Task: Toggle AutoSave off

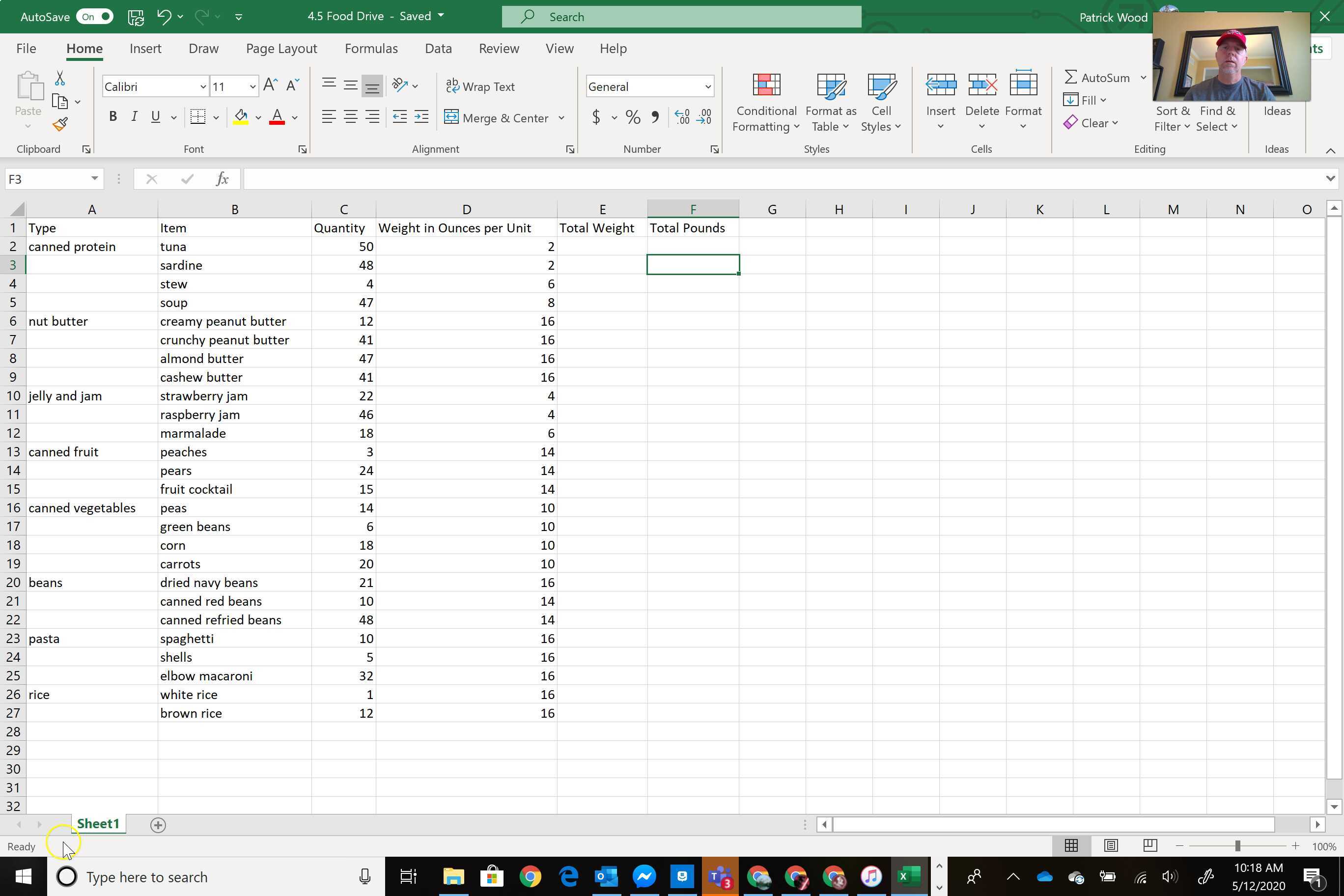Action: pos(94,17)
